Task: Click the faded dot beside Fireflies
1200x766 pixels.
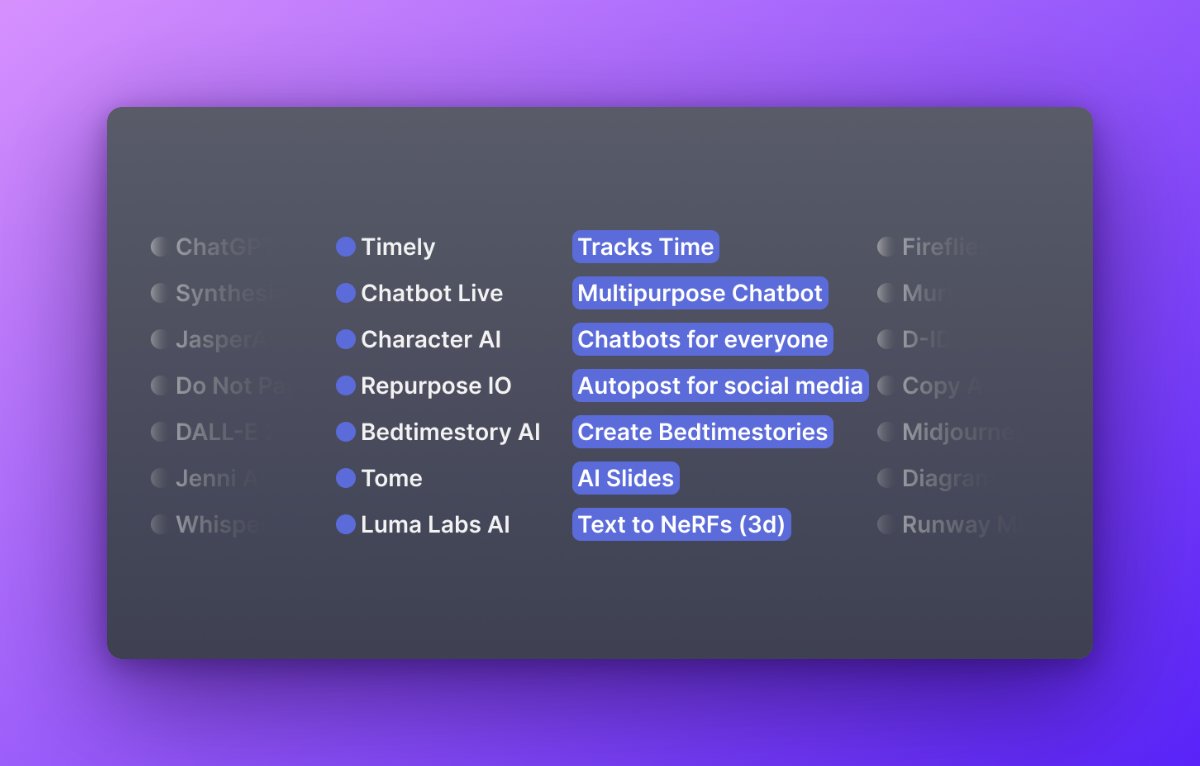Action: pyautogui.click(x=885, y=247)
